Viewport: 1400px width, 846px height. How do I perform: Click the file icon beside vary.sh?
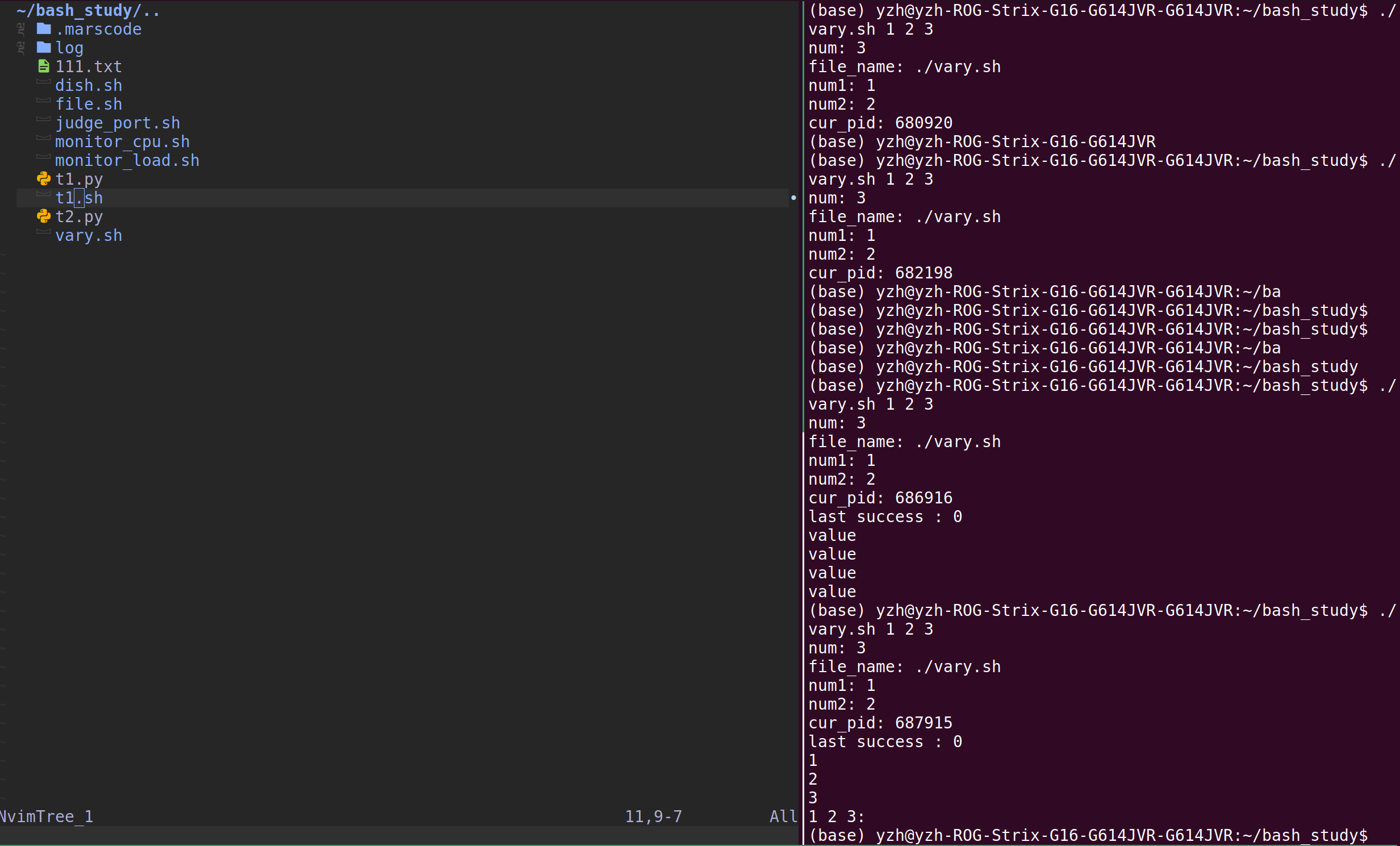tap(44, 232)
